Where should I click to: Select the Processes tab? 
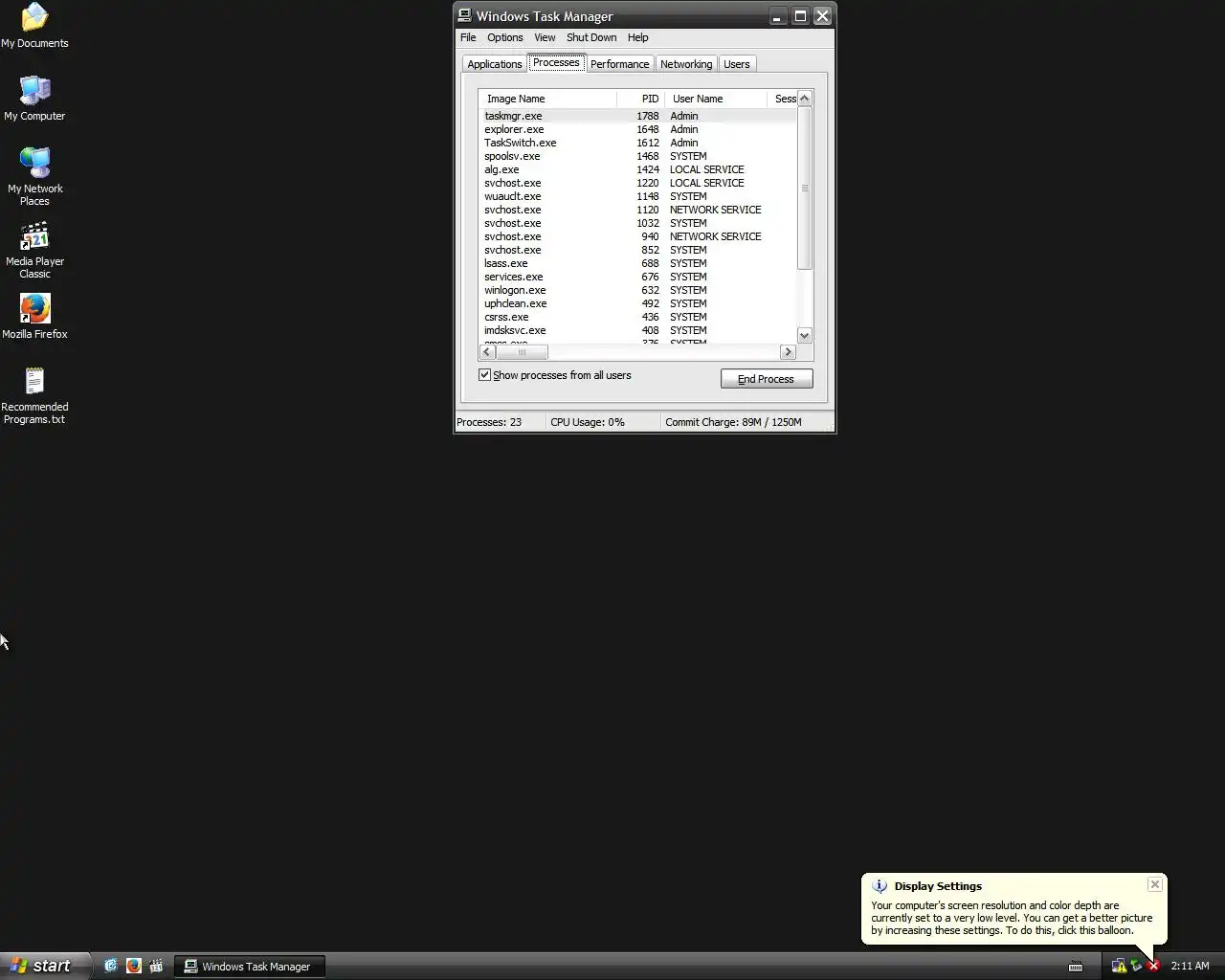click(x=556, y=62)
